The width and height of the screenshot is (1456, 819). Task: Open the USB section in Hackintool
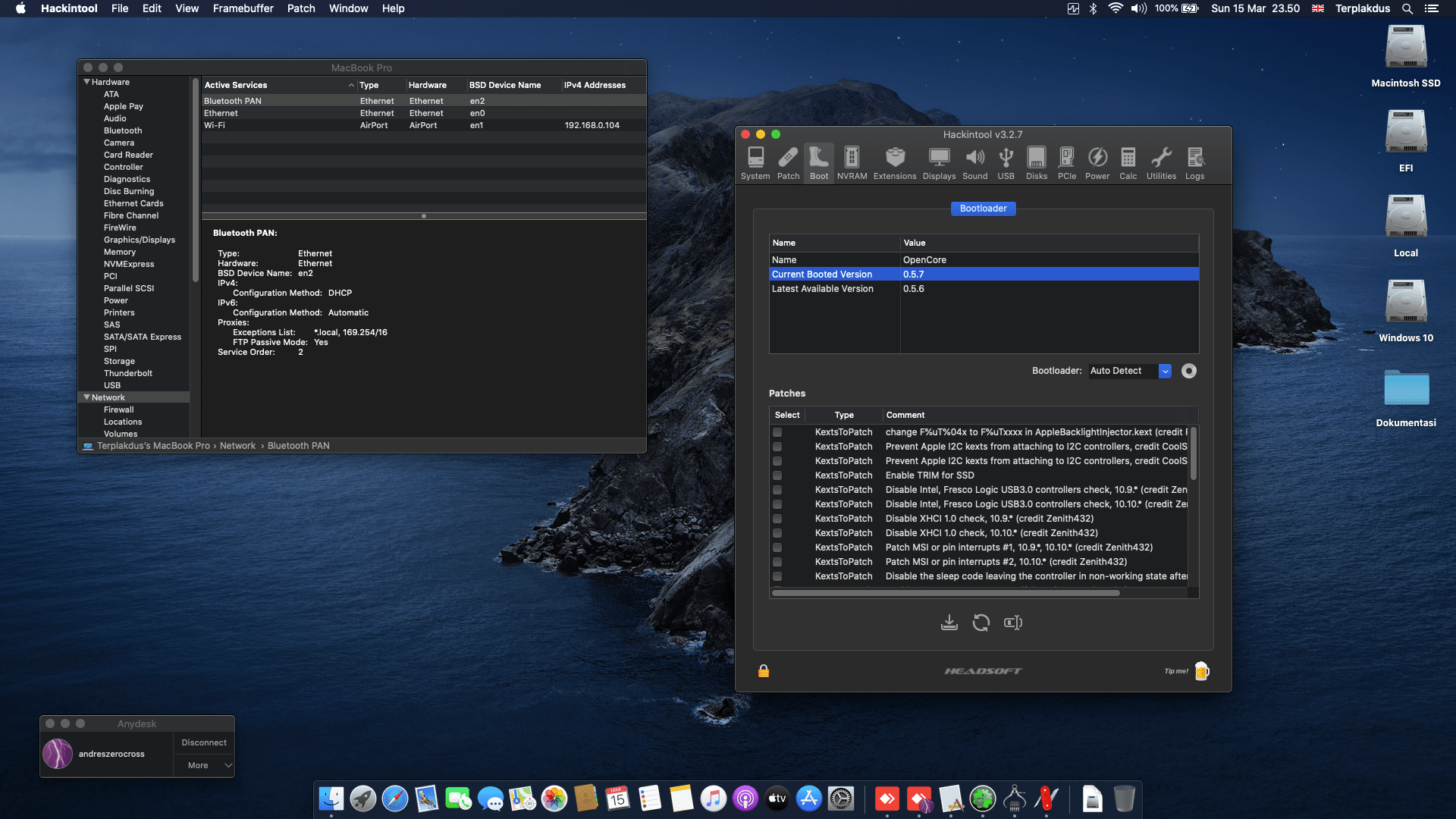(x=1006, y=163)
